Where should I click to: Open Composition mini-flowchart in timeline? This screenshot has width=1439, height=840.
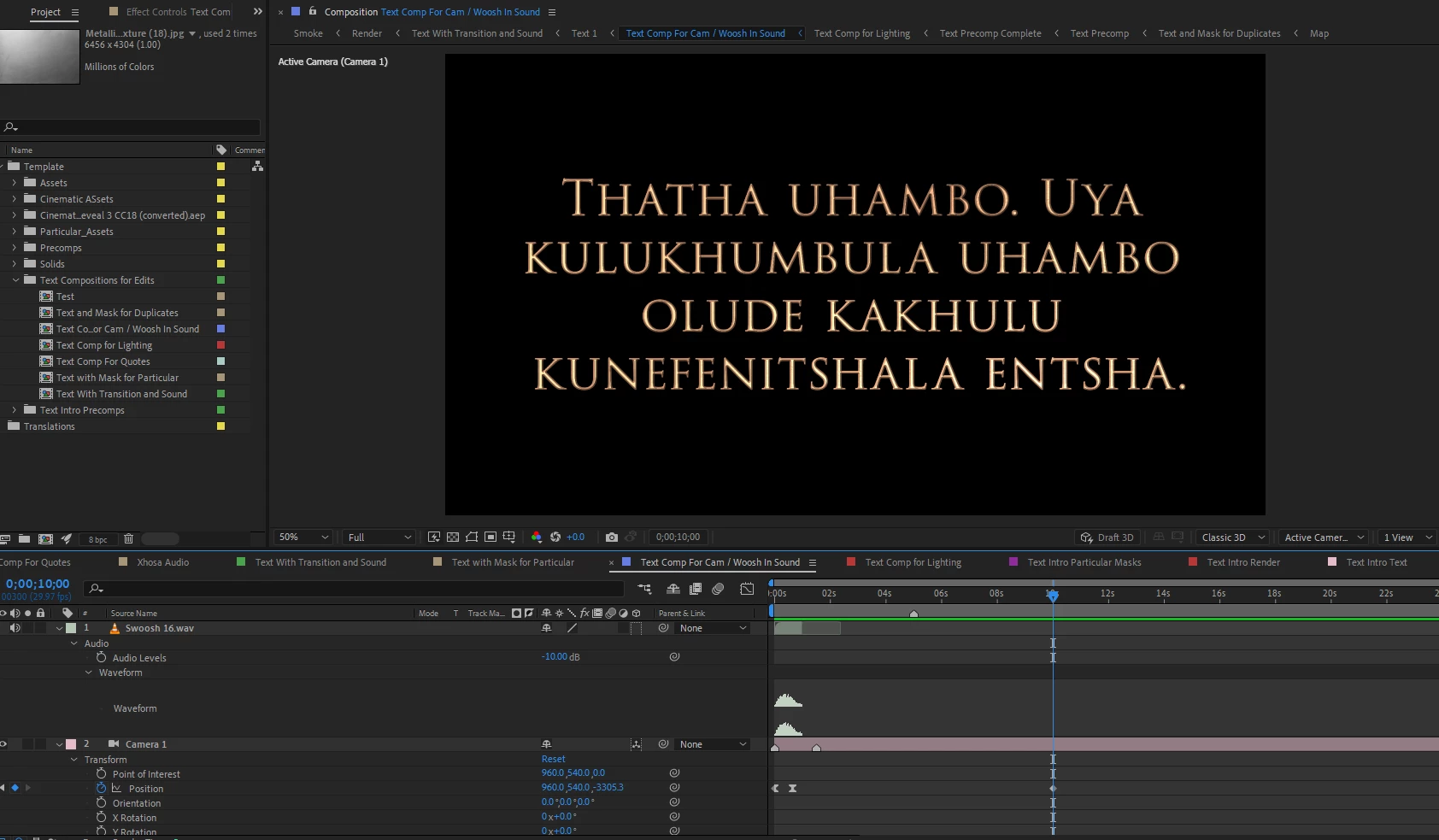coord(644,589)
